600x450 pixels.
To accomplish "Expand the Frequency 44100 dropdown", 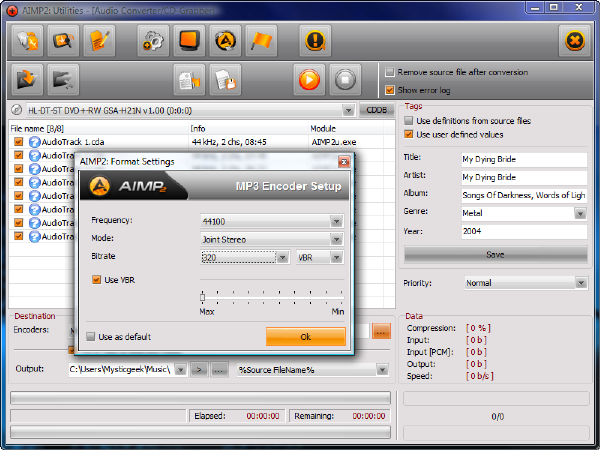I will pos(336,221).
